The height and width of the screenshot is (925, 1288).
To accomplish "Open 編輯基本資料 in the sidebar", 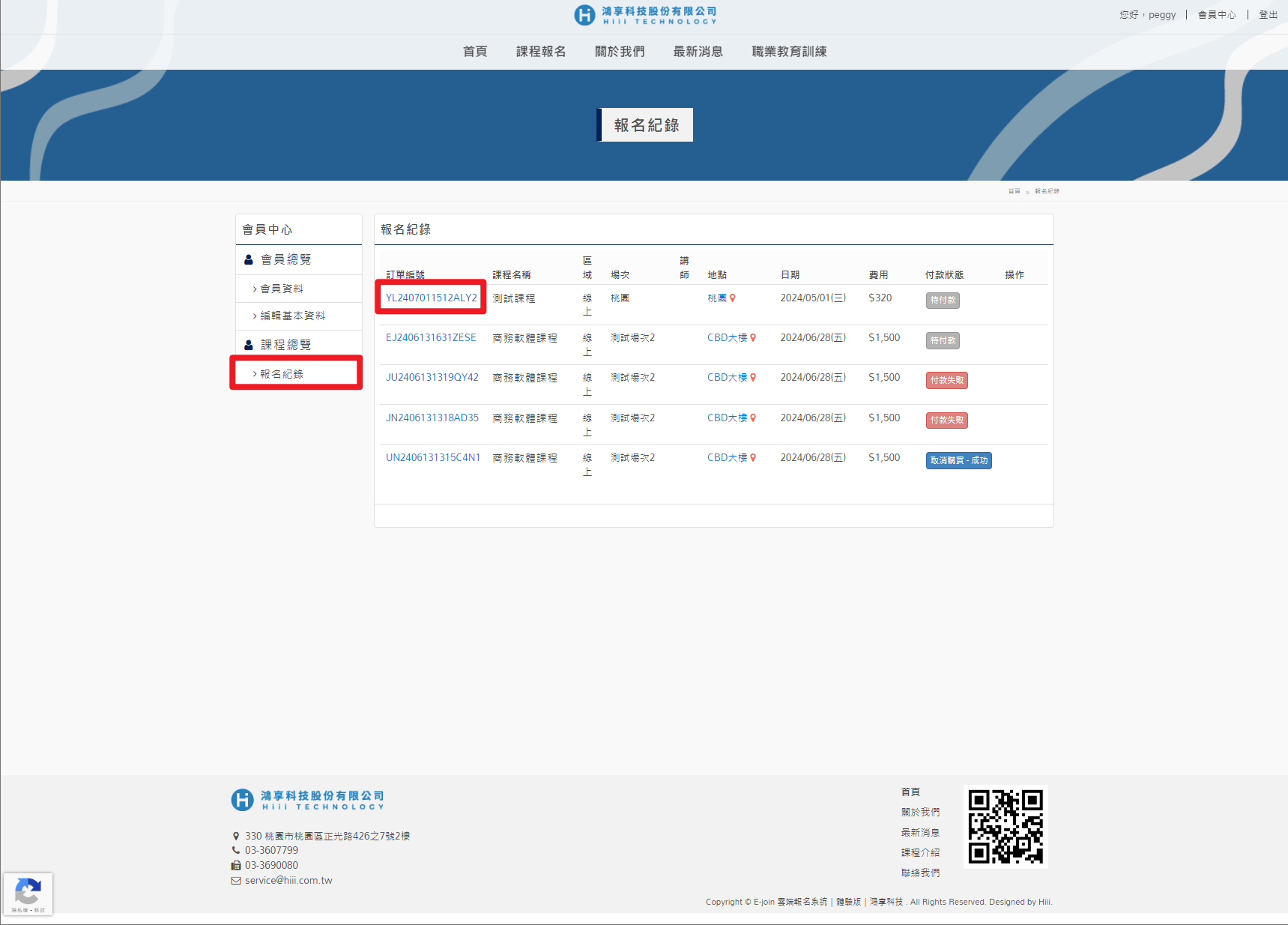I will click(292, 316).
